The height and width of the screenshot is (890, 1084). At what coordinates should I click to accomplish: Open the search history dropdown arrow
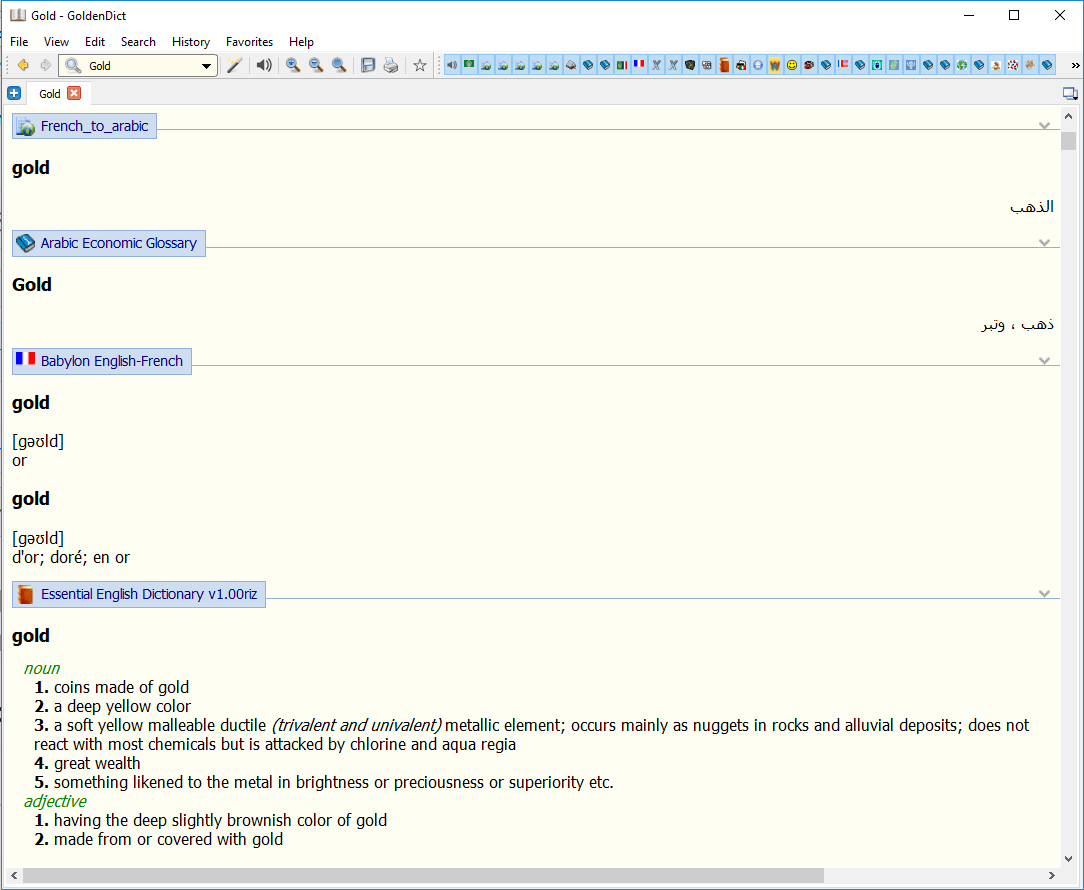pos(207,64)
